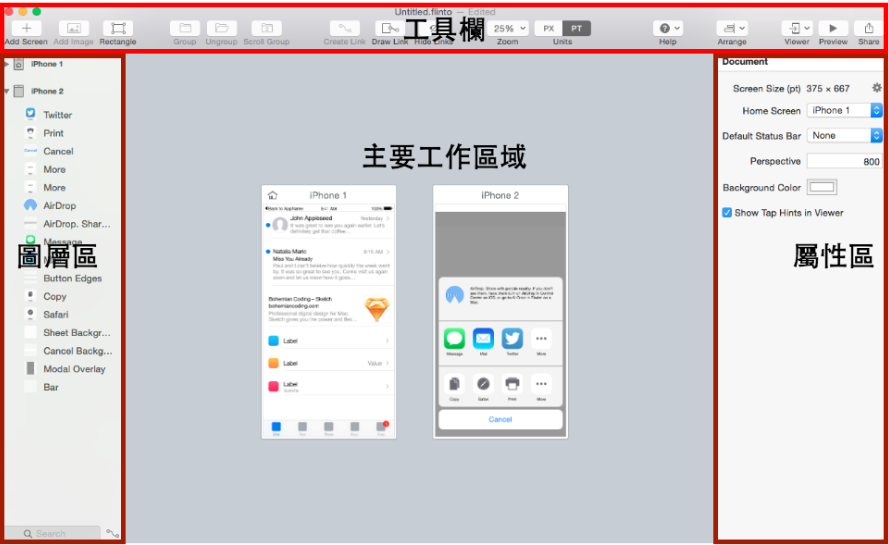Viewport: 888px width, 545px height.
Task: Open the Viewer dropdown
Action: point(797,28)
